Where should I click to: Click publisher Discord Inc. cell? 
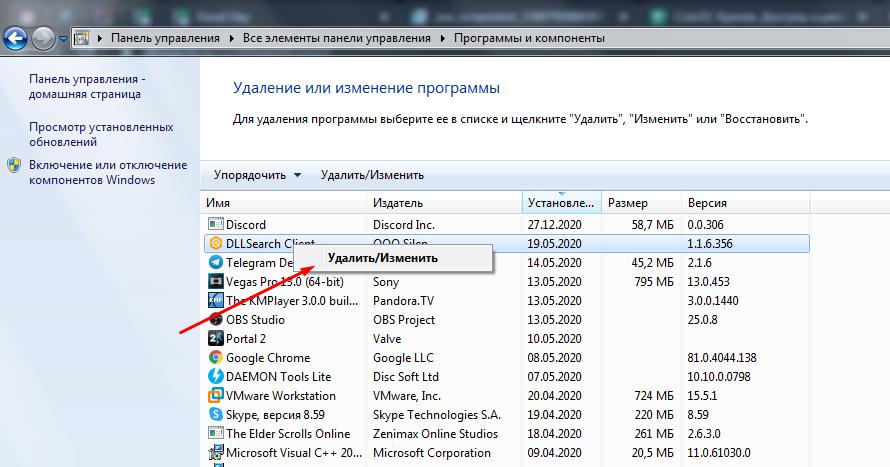(404, 225)
